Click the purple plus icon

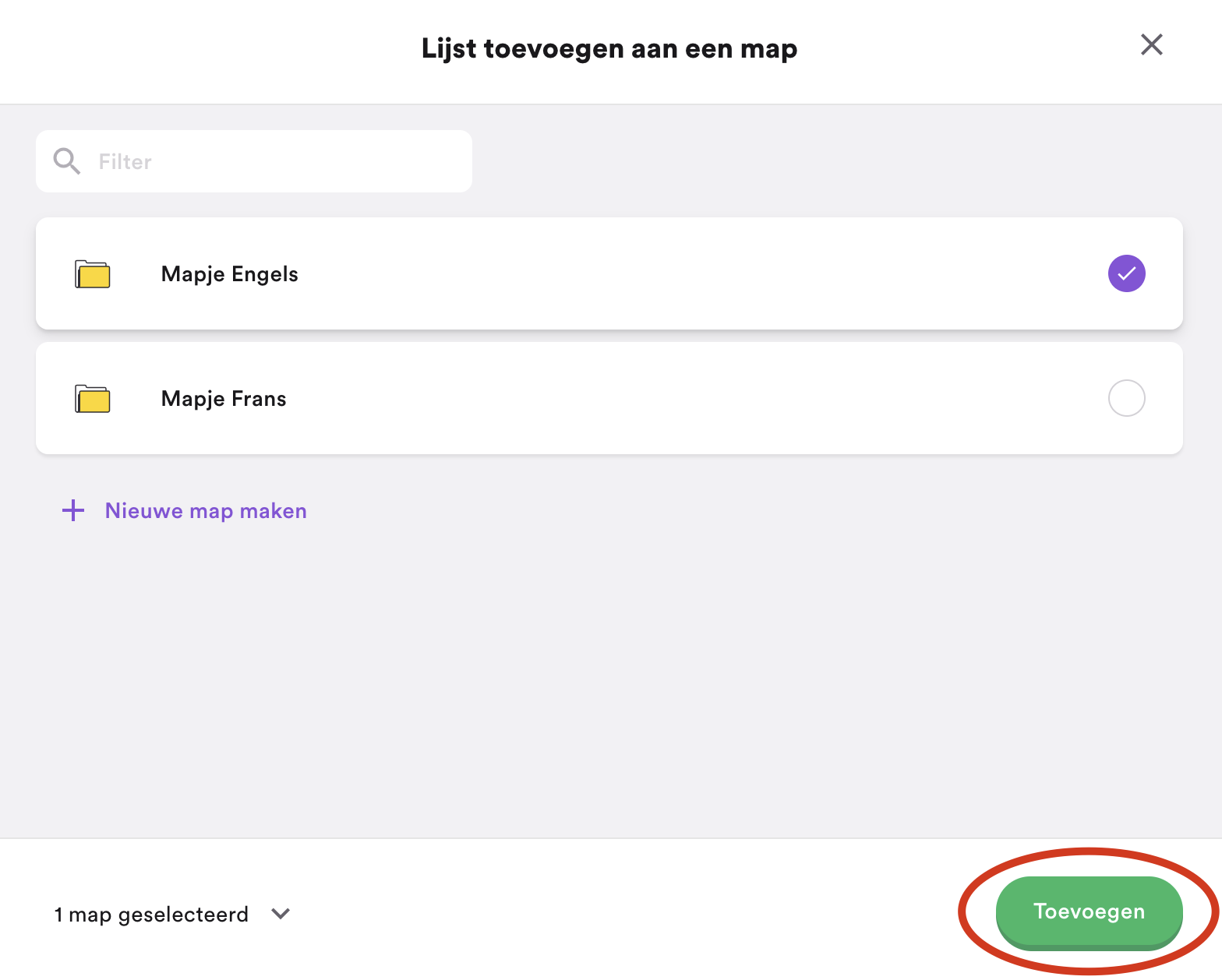click(x=73, y=511)
